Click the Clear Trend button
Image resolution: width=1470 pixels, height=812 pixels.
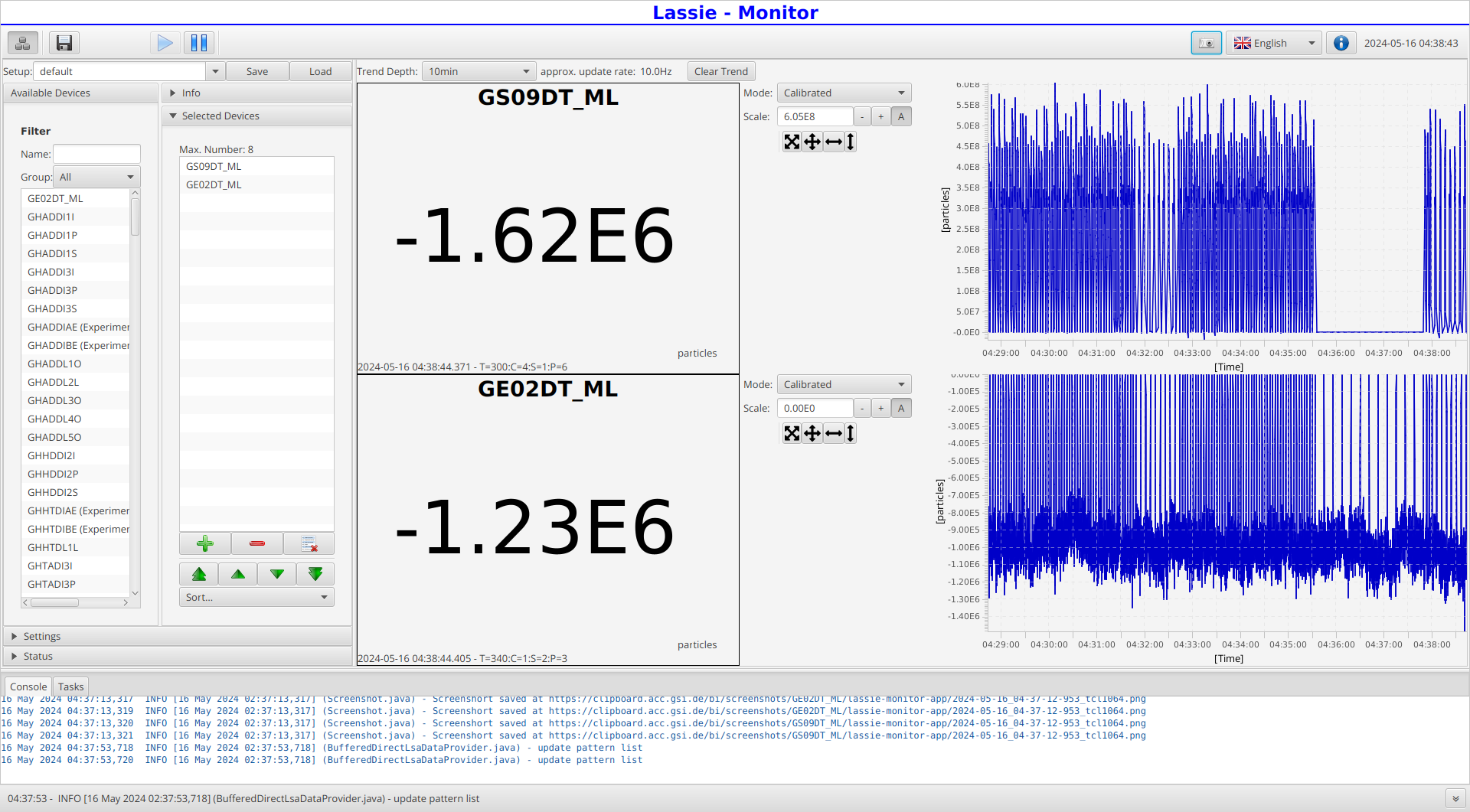[x=721, y=71]
